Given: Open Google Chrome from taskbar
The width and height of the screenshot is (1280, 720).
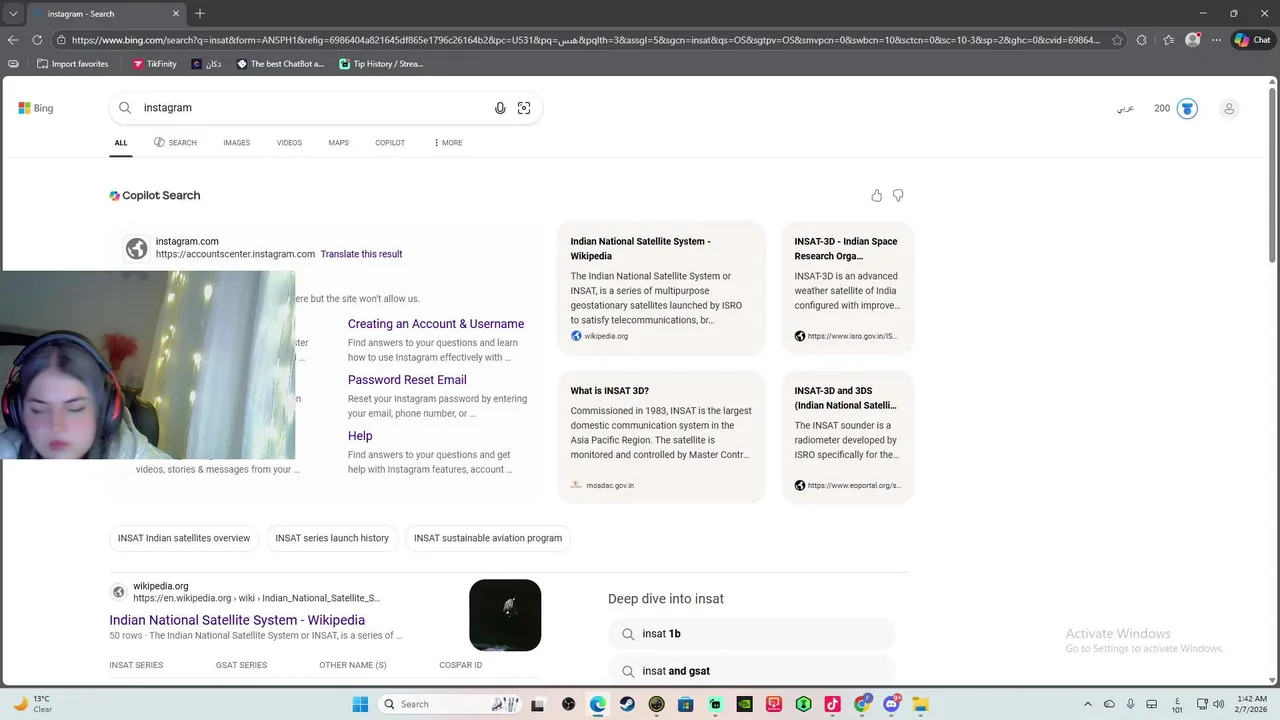Looking at the screenshot, I should pos(862,704).
